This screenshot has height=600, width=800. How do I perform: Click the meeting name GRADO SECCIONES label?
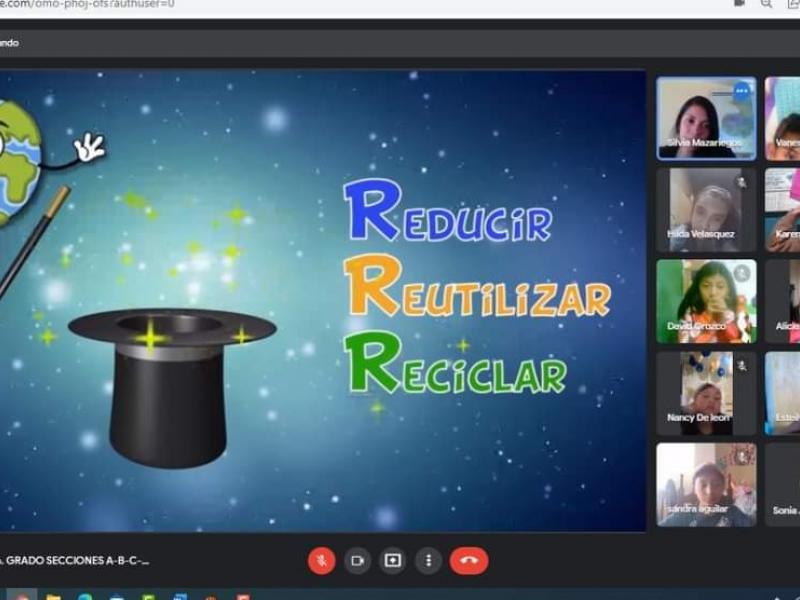[x=75, y=561]
